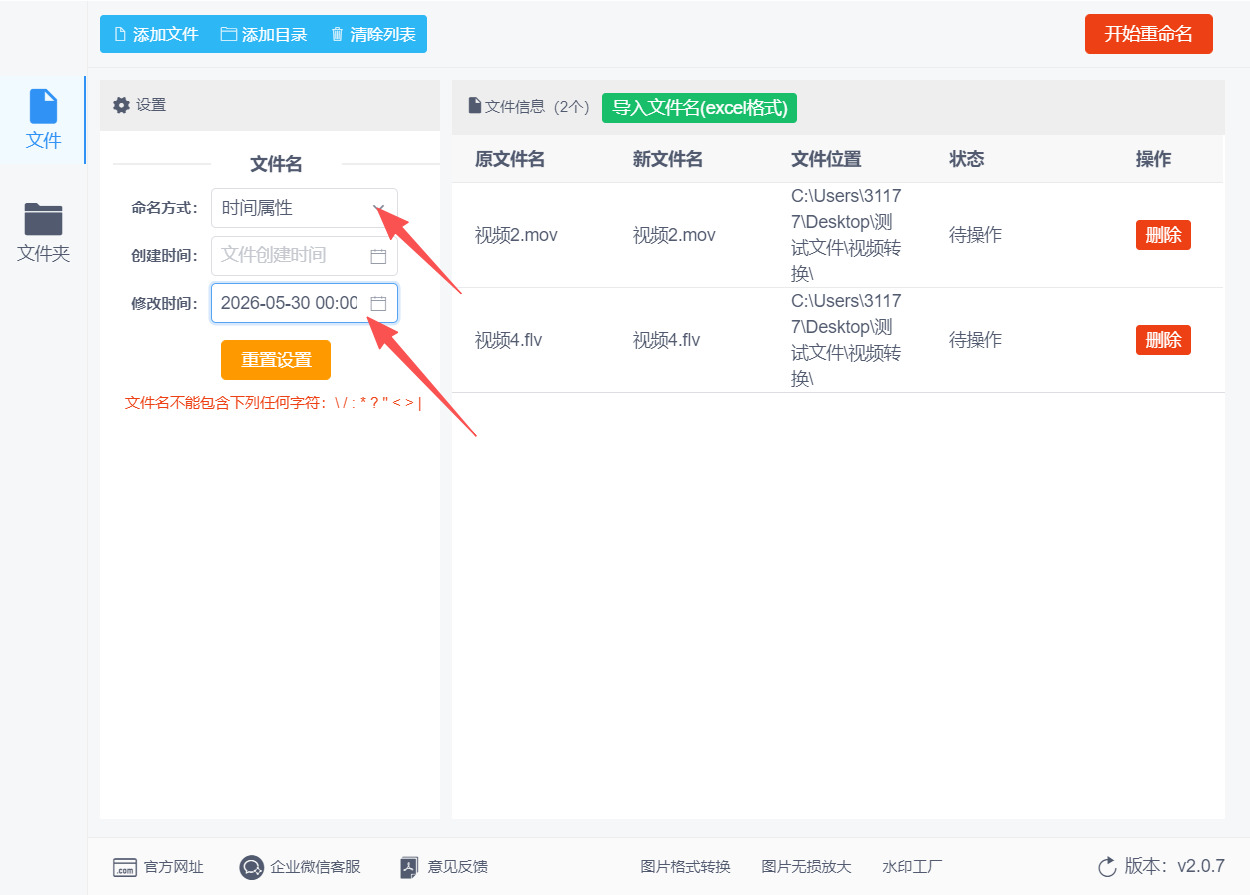Viewport: 1250px width, 895px height.
Task: Click the WeChat customer service chat icon
Action: point(252,867)
